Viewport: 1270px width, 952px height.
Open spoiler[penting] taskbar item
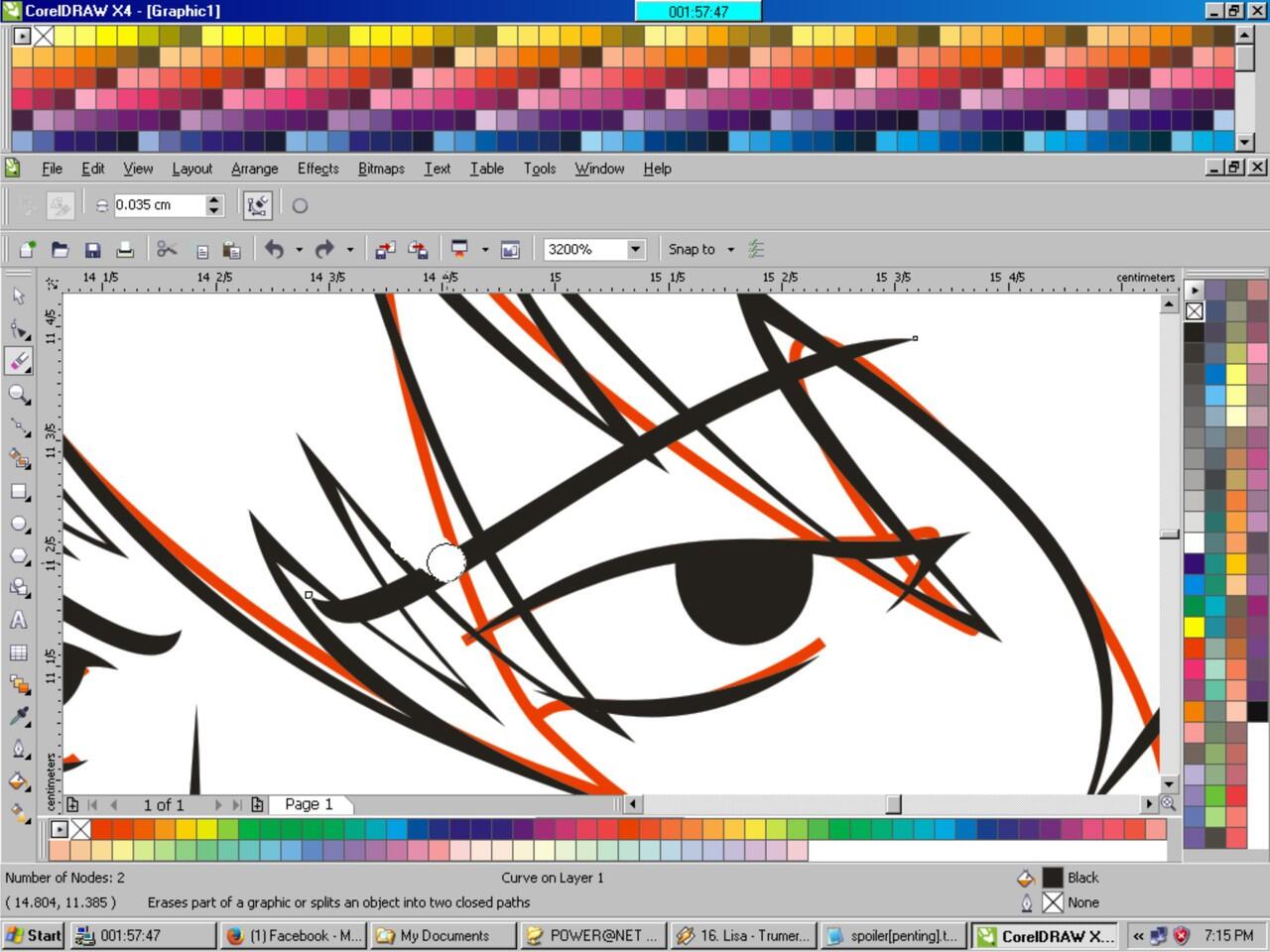coord(894,935)
